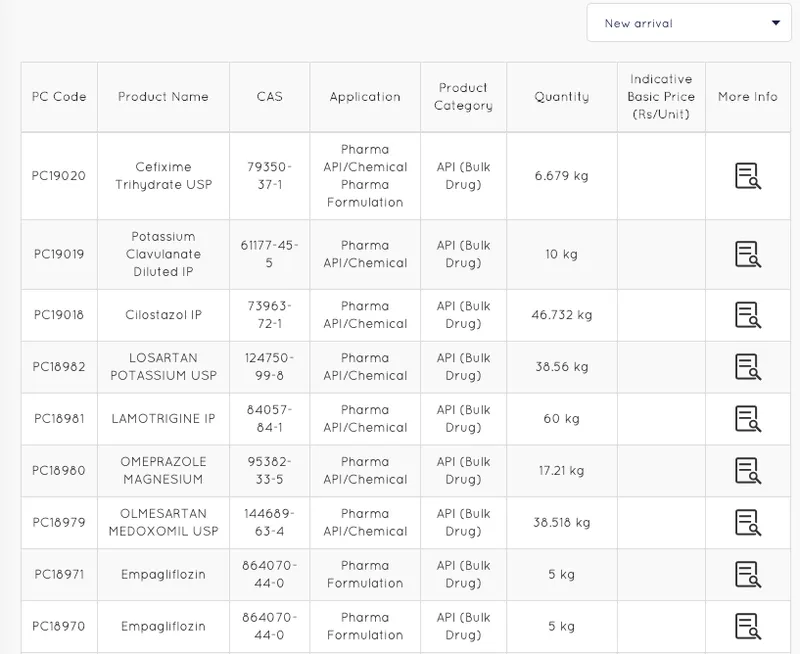Click the CAS column header
This screenshot has height=654, width=800.
tap(269, 97)
